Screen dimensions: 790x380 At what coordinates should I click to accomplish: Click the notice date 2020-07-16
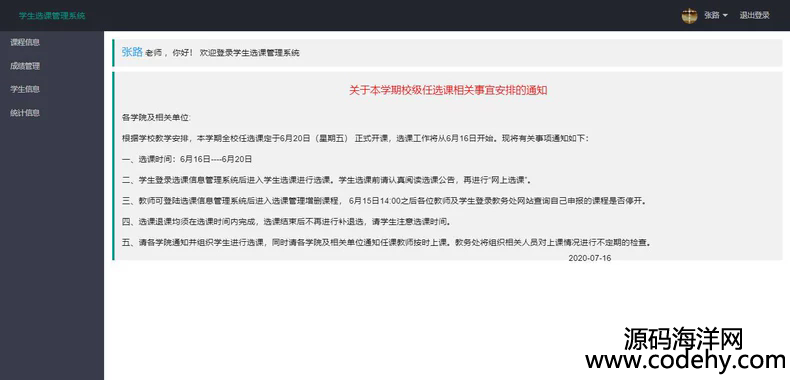[589, 258]
